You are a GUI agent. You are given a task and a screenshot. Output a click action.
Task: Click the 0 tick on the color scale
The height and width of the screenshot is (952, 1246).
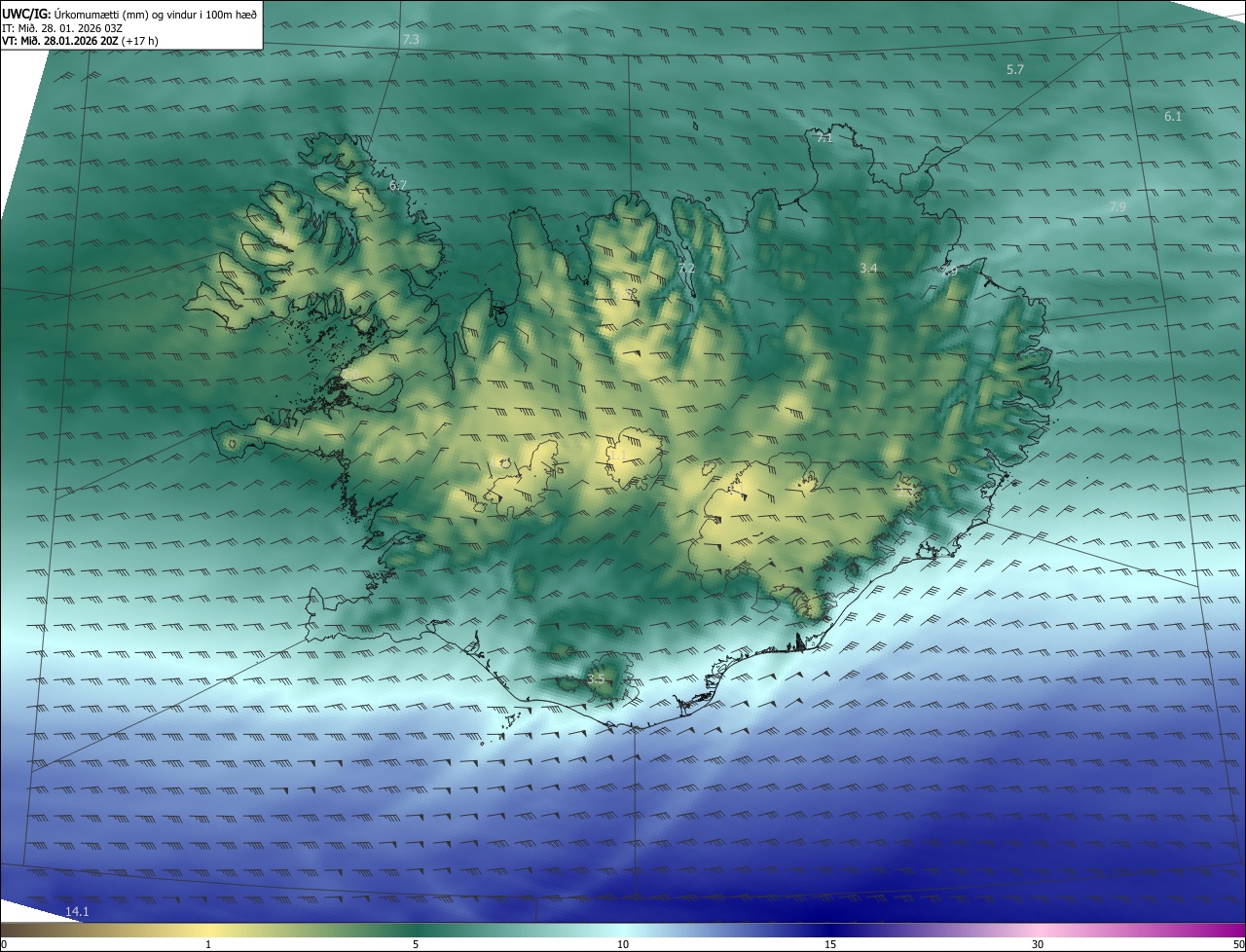(x=4, y=944)
